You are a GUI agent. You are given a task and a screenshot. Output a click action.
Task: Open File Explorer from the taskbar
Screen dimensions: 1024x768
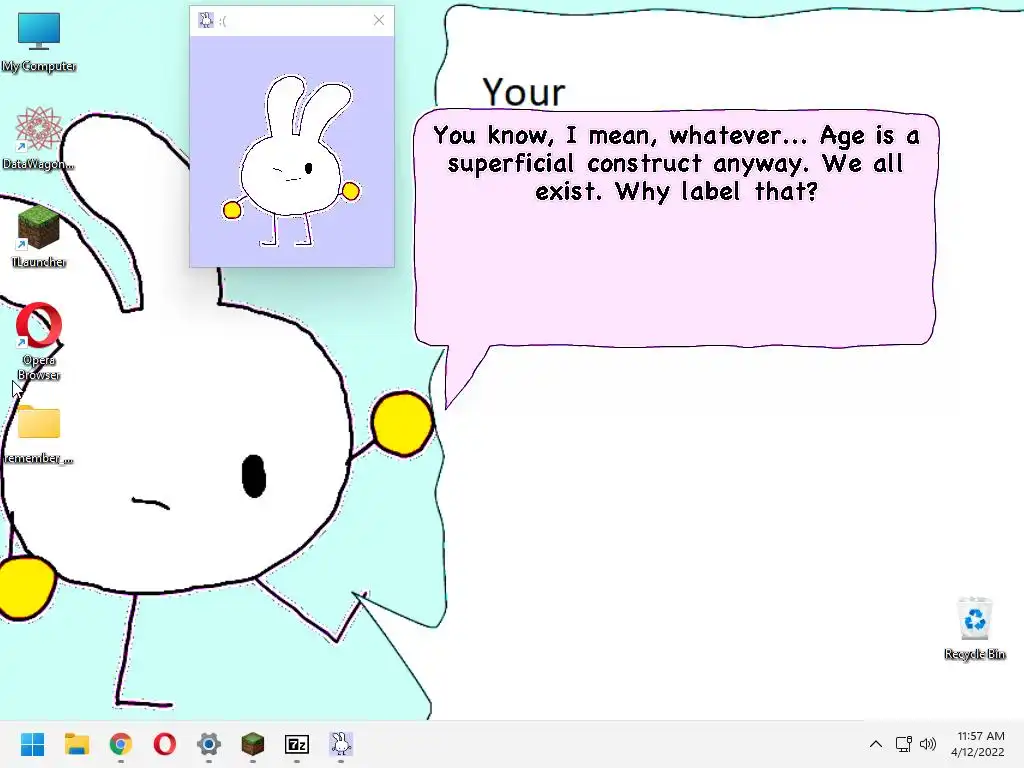click(76, 744)
